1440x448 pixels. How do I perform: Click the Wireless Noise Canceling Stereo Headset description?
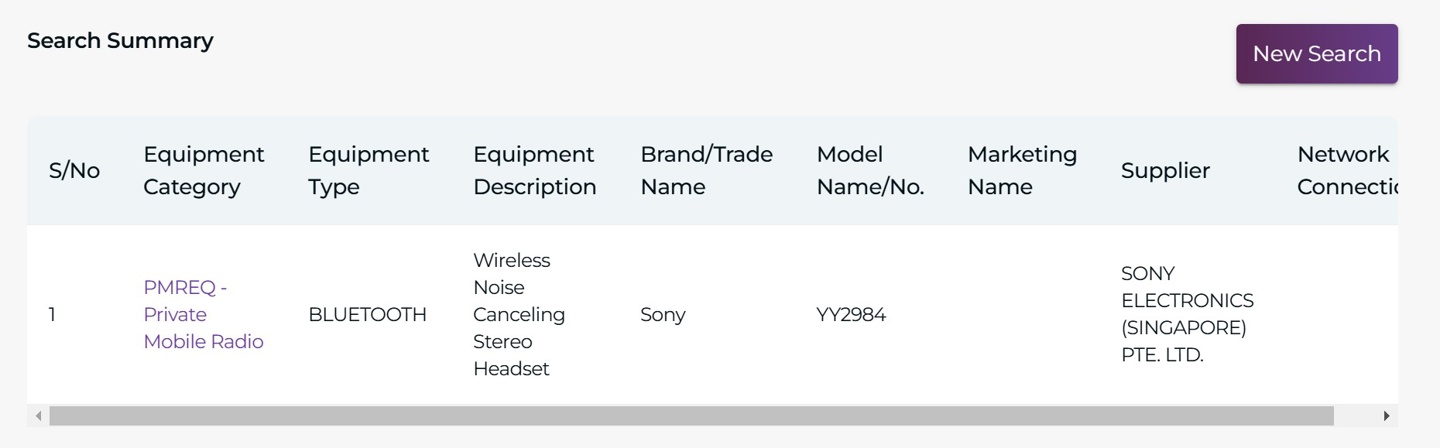519,314
